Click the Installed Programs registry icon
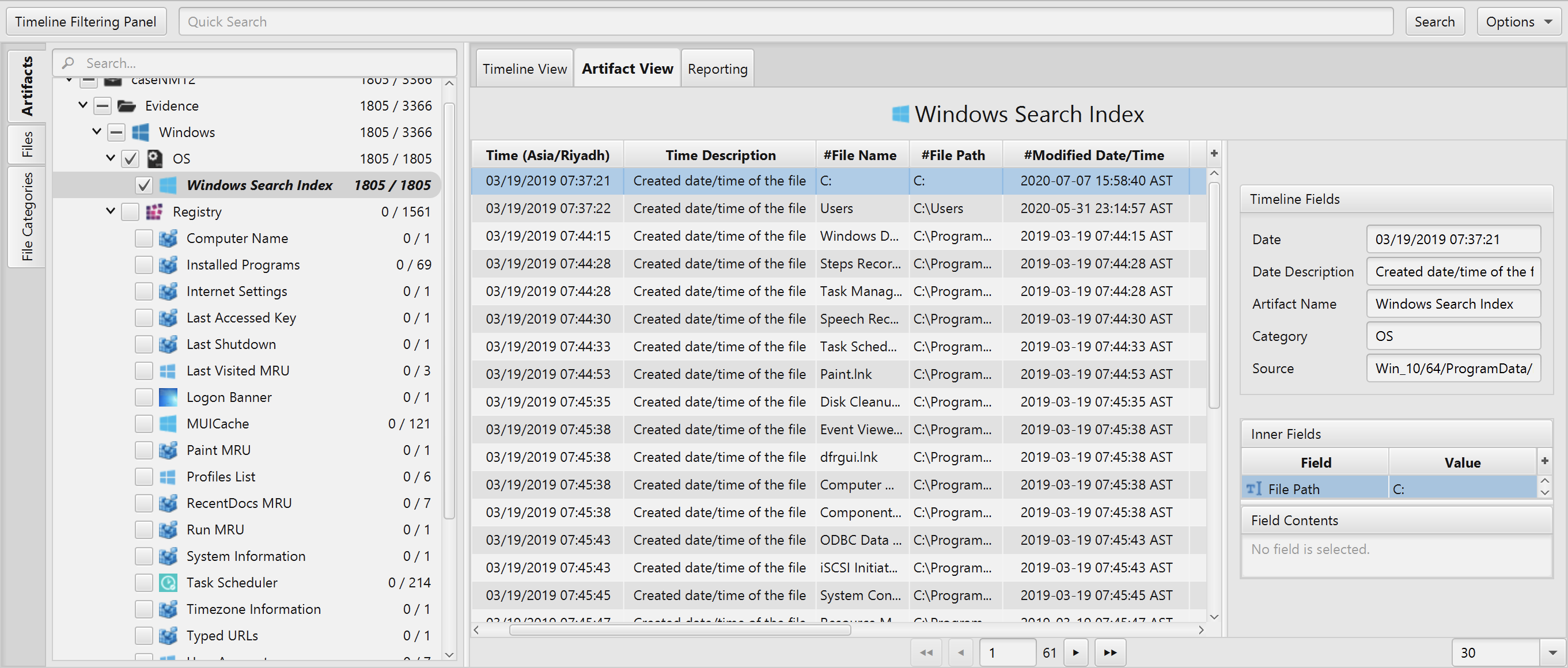 click(x=168, y=265)
